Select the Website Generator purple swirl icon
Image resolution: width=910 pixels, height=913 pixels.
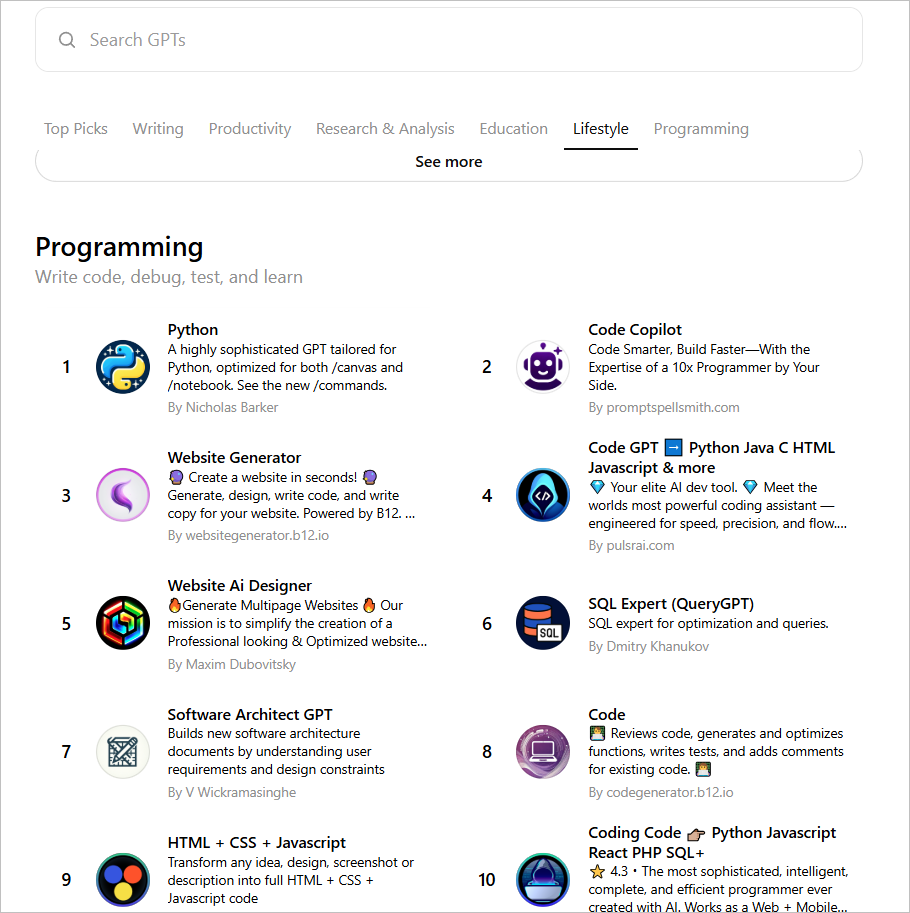(x=123, y=495)
